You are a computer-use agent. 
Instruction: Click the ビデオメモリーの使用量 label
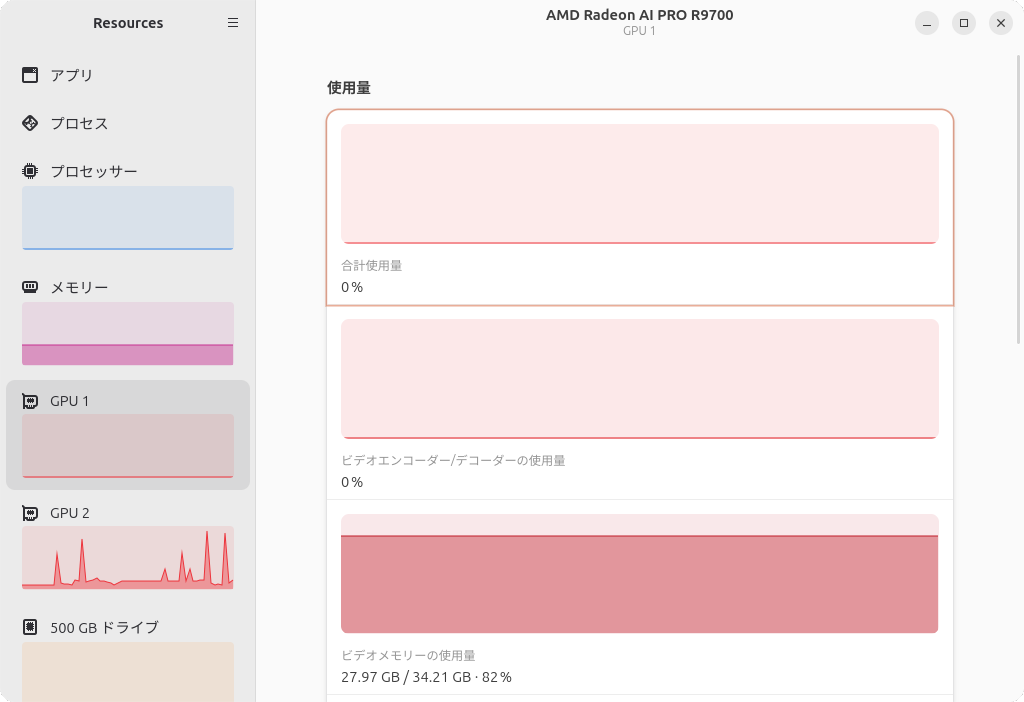[408, 656]
